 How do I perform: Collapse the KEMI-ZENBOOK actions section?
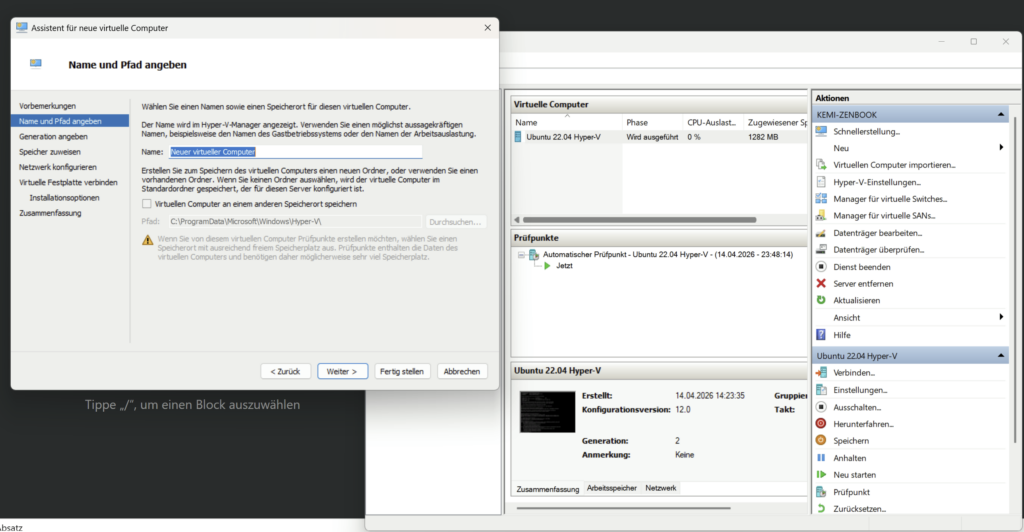1001,115
